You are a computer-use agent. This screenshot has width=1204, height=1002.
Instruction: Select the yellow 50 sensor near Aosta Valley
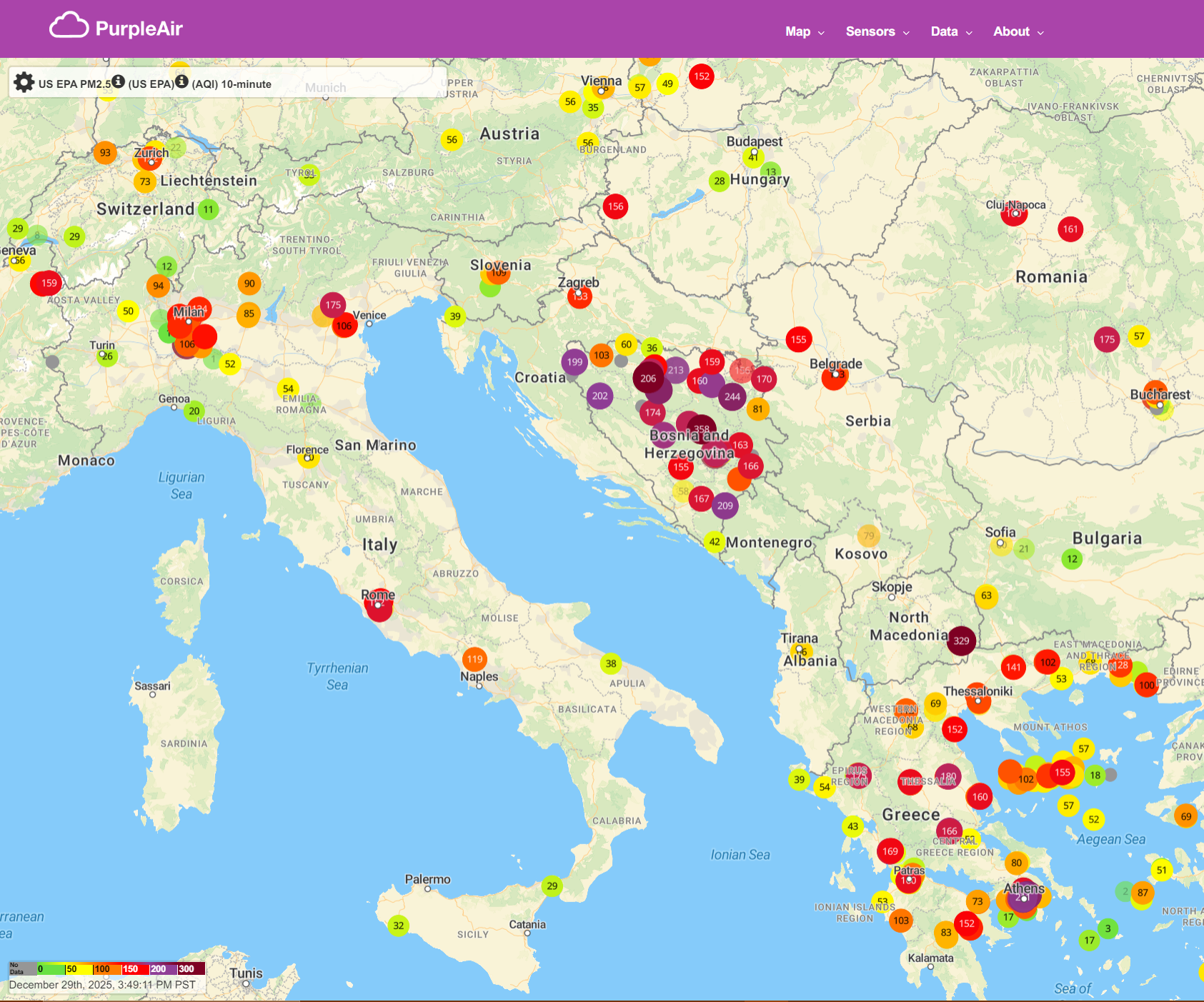coord(128,311)
